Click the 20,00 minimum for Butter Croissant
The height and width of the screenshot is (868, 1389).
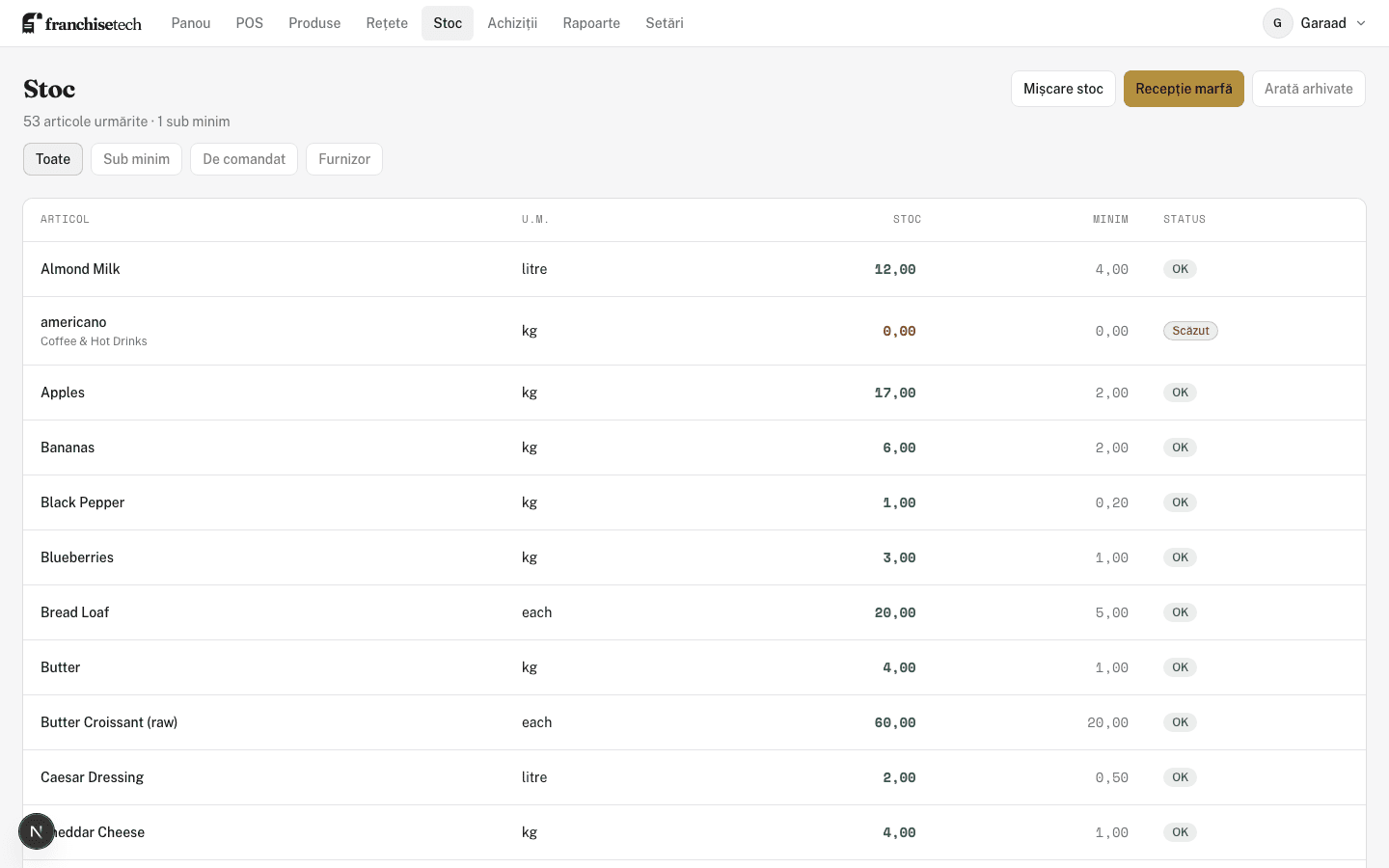(1107, 722)
